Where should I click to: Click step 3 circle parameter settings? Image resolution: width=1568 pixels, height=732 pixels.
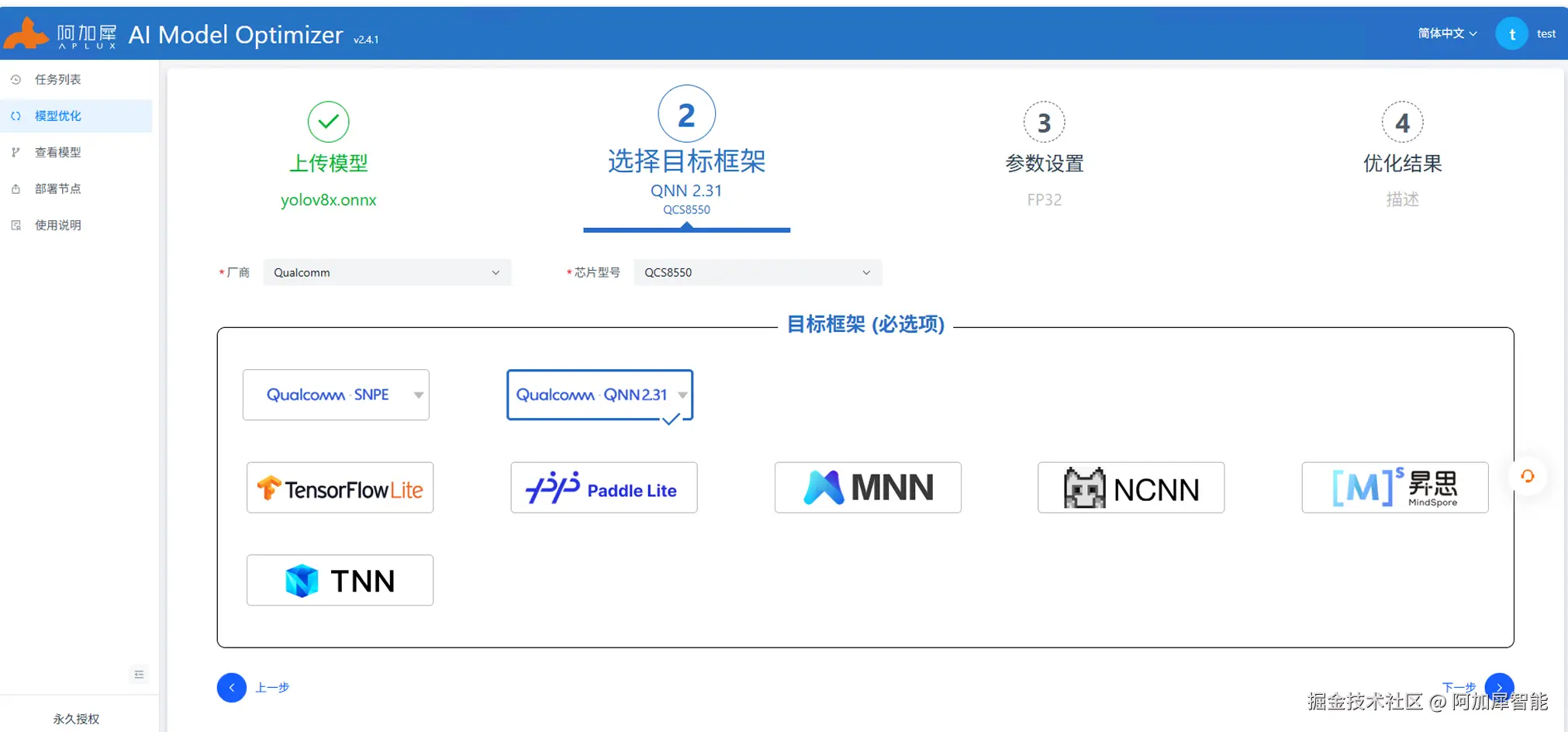click(1045, 123)
